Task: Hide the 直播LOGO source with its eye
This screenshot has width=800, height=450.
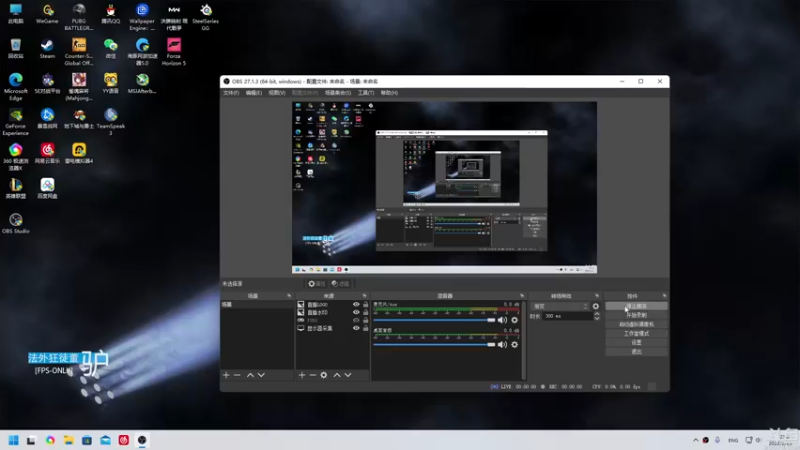Action: [356, 304]
